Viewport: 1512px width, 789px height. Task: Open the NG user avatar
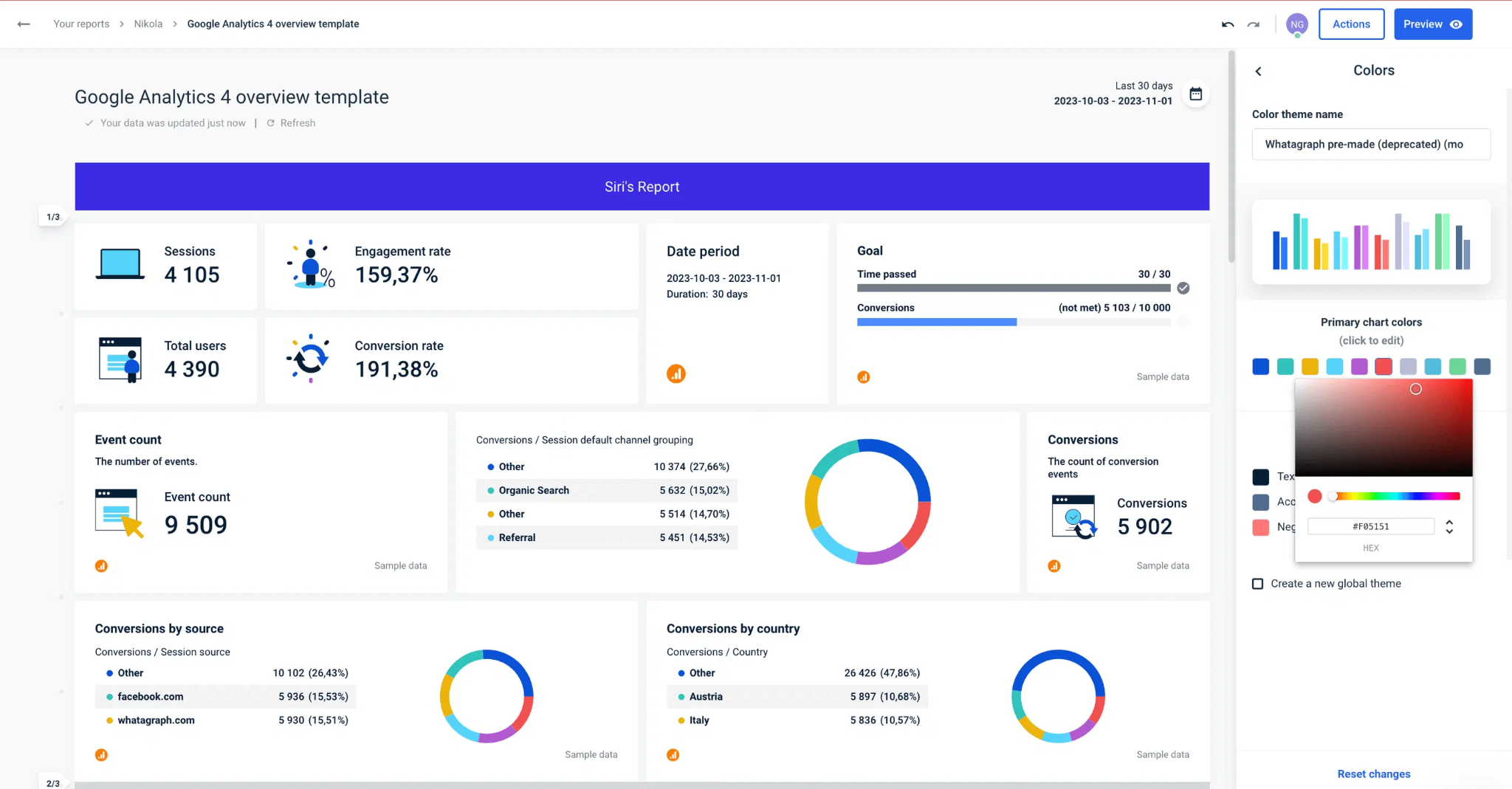pyautogui.click(x=1297, y=24)
